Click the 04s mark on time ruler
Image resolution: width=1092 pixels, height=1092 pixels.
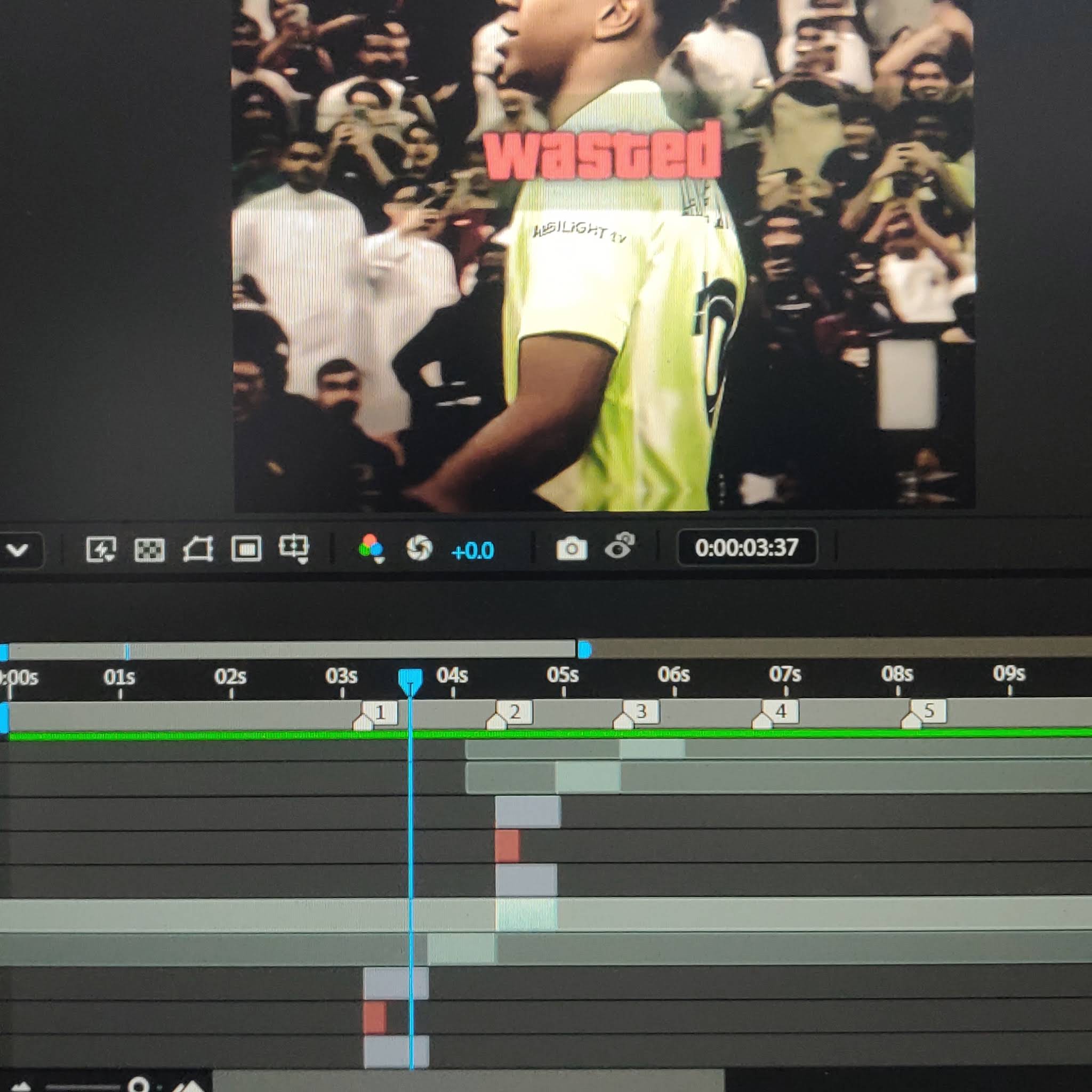(452, 676)
